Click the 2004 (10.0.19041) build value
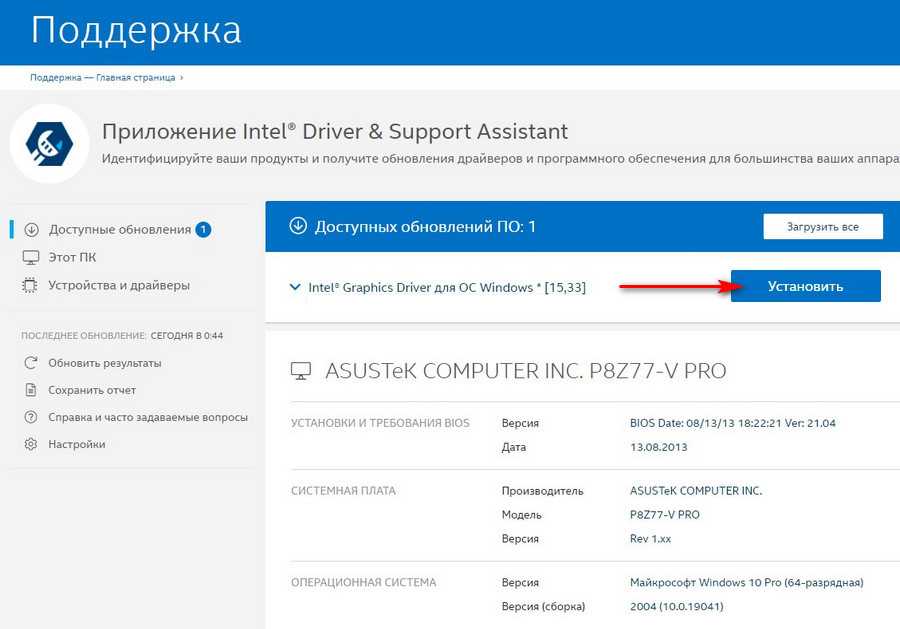Viewport: 900px width, 629px height. click(677, 607)
